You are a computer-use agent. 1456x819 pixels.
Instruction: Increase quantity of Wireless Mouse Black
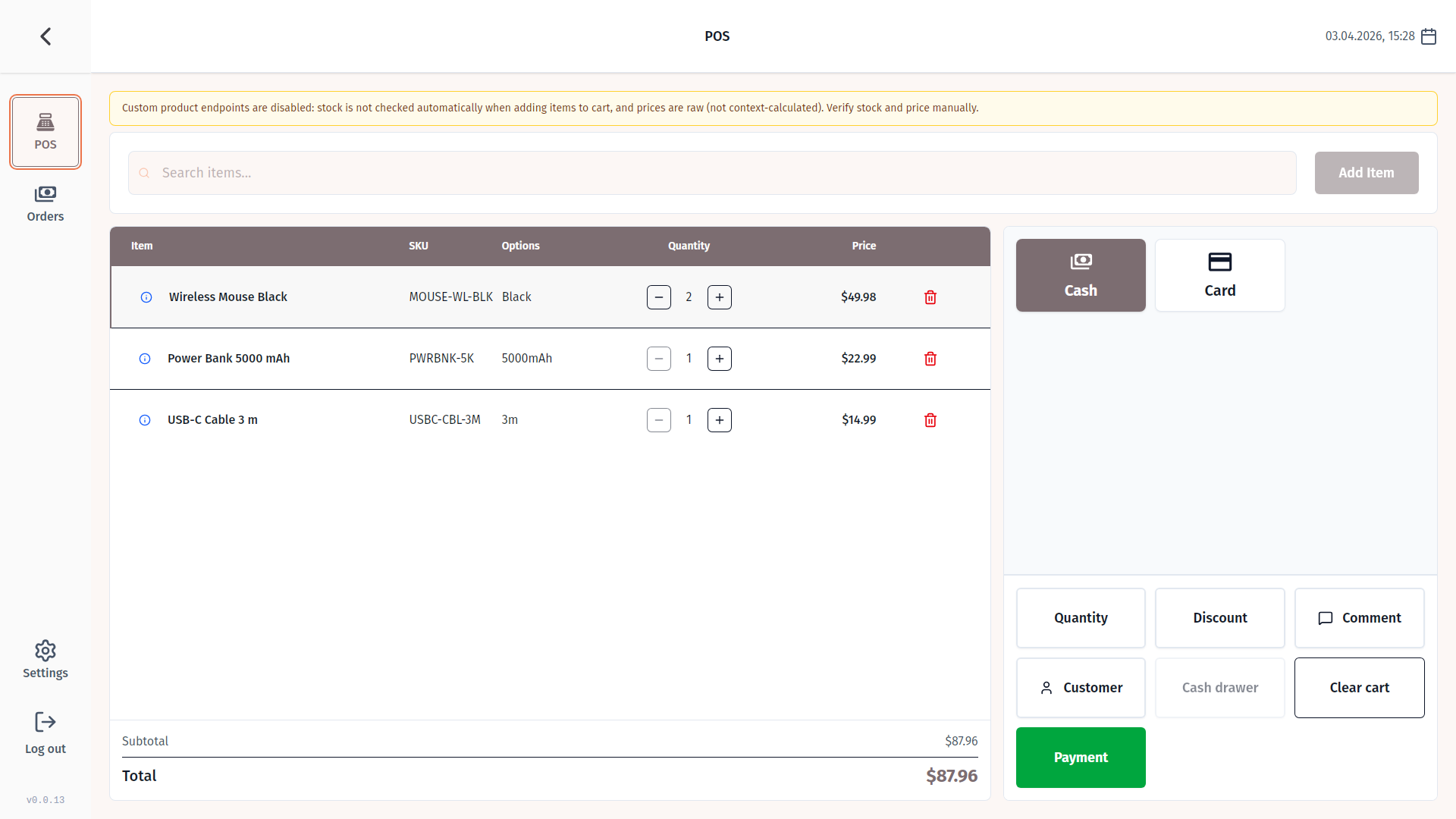point(720,297)
